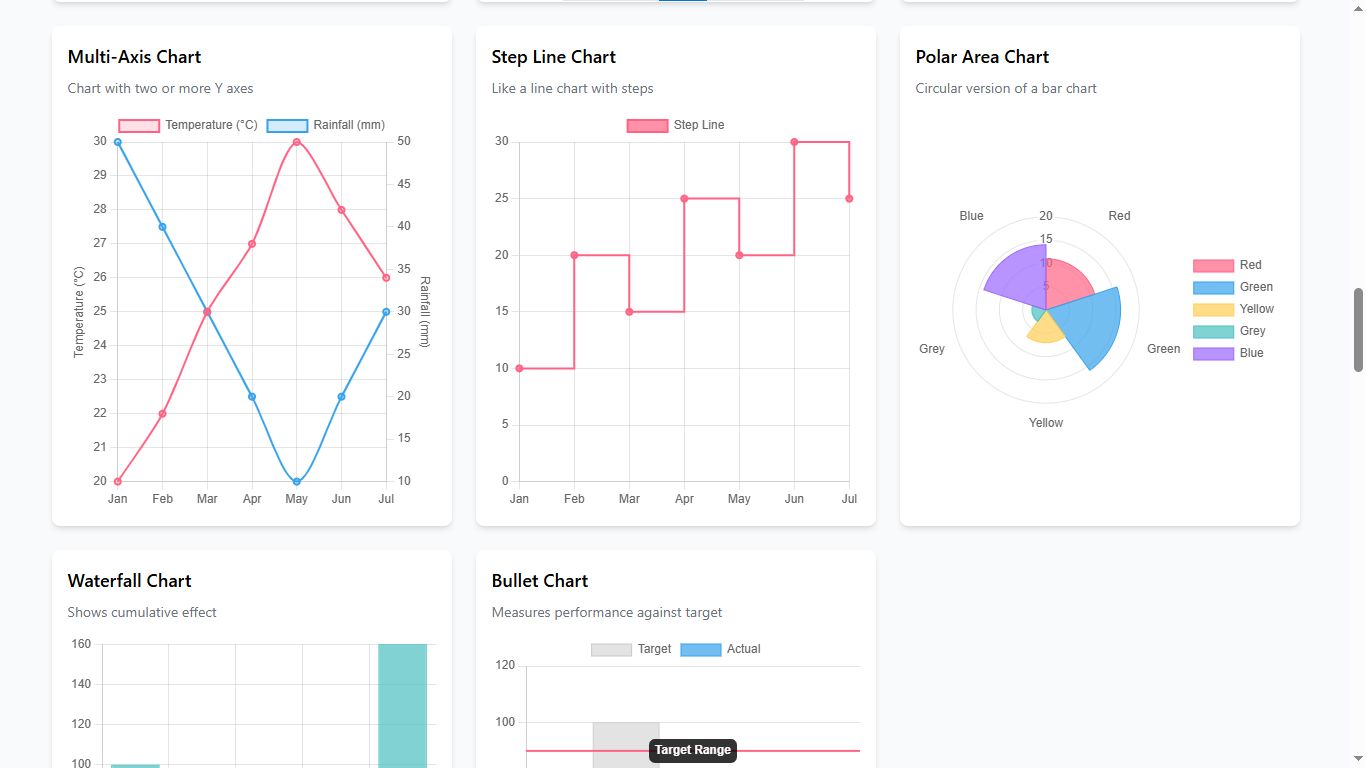The height and width of the screenshot is (768, 1366).
Task: Click the Green legend color swatch
Action: click(x=1213, y=287)
